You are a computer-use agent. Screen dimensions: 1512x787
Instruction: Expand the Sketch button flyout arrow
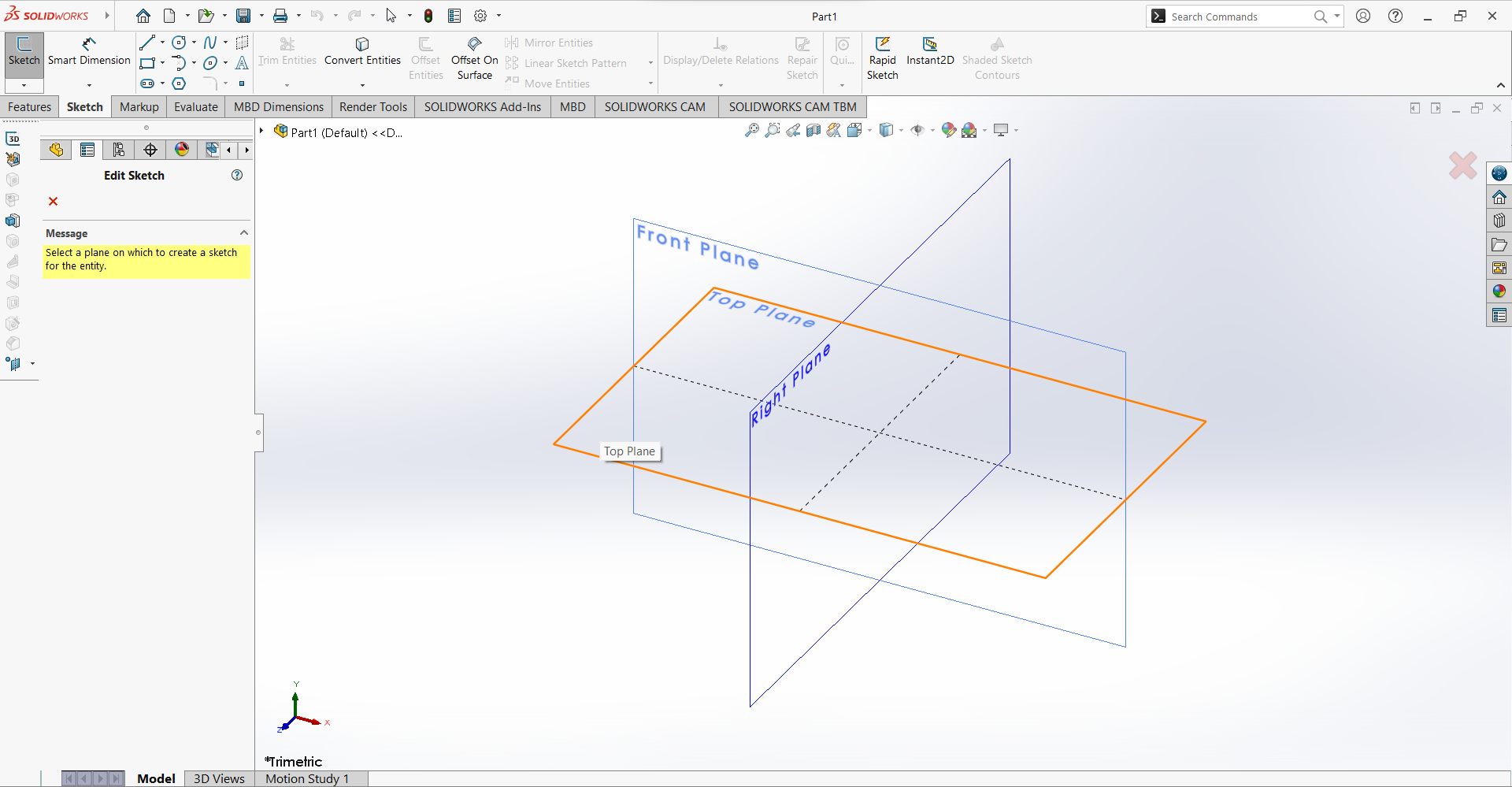pos(24,85)
